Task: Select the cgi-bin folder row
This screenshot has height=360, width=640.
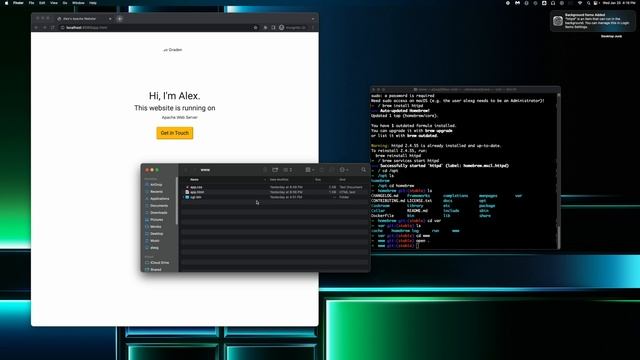Action: (274, 197)
